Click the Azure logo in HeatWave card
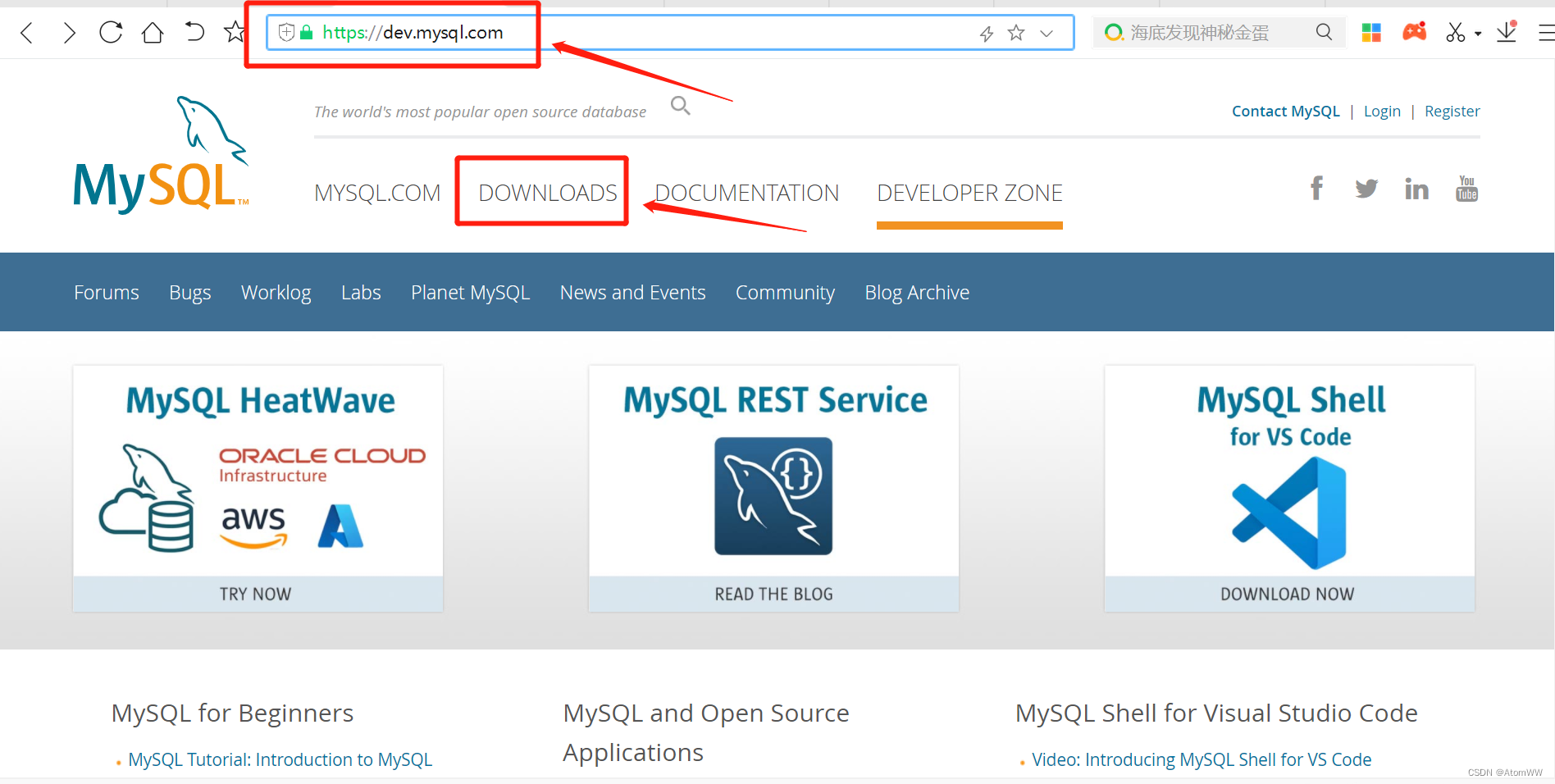The image size is (1555, 784). pos(340,526)
